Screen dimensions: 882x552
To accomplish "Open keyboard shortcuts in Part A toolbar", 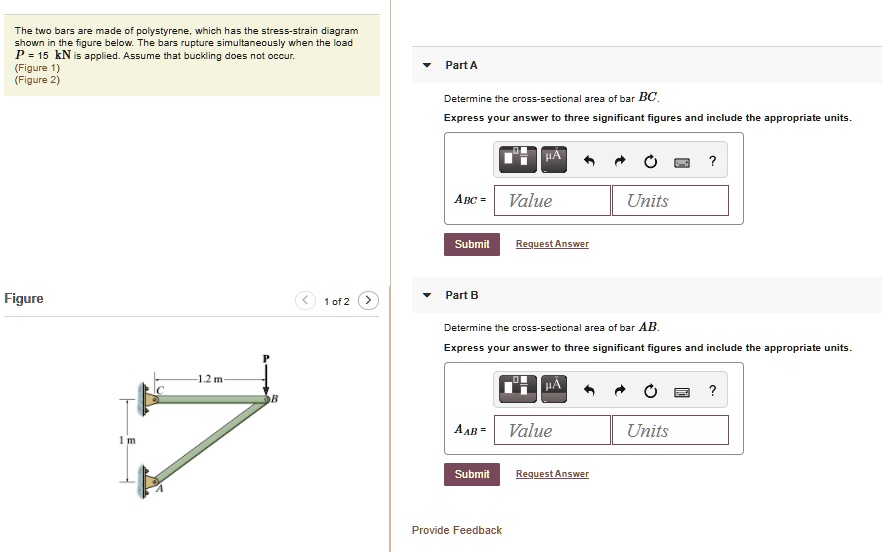I will (x=682, y=163).
